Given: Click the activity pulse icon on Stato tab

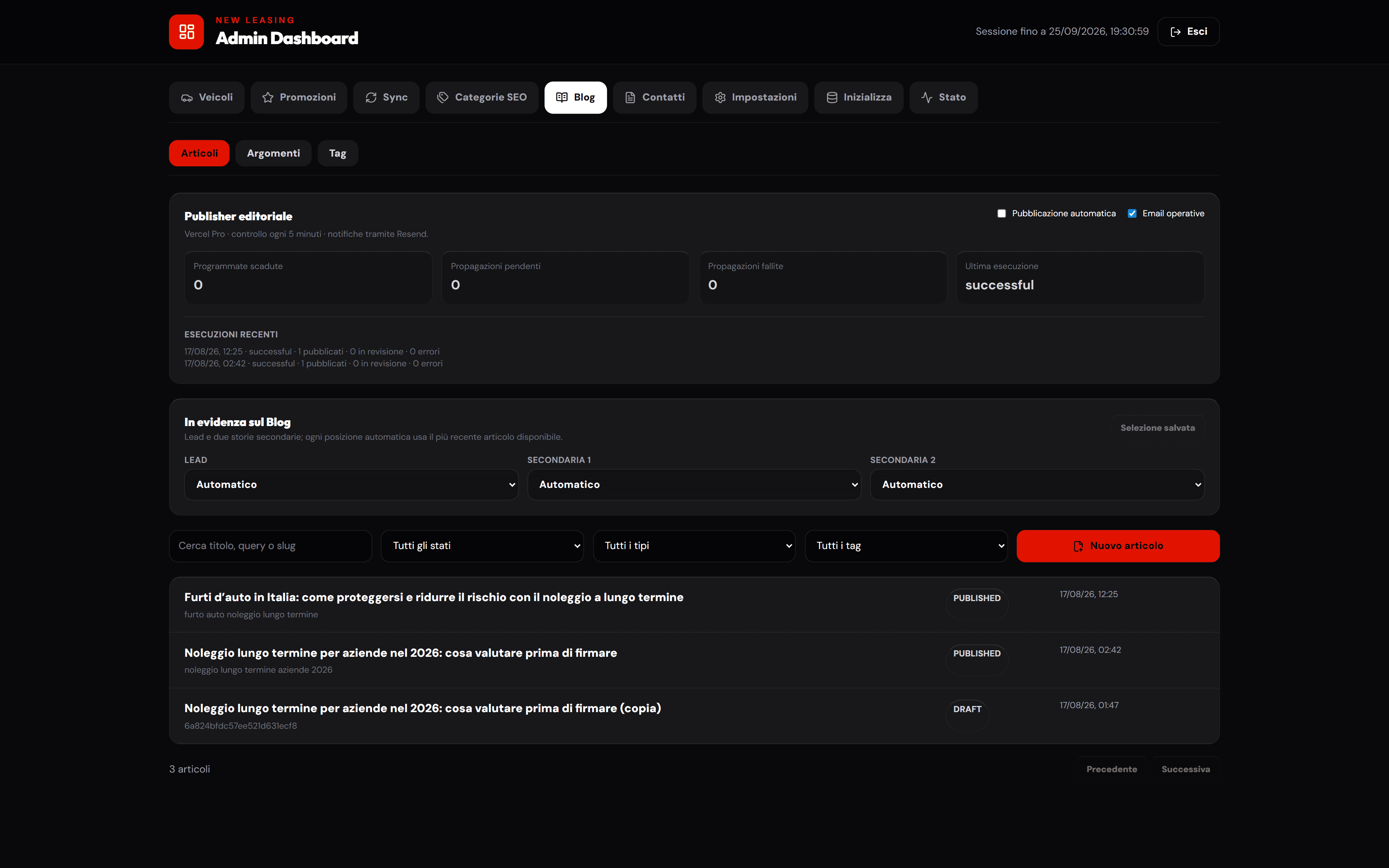Looking at the screenshot, I should (927, 98).
